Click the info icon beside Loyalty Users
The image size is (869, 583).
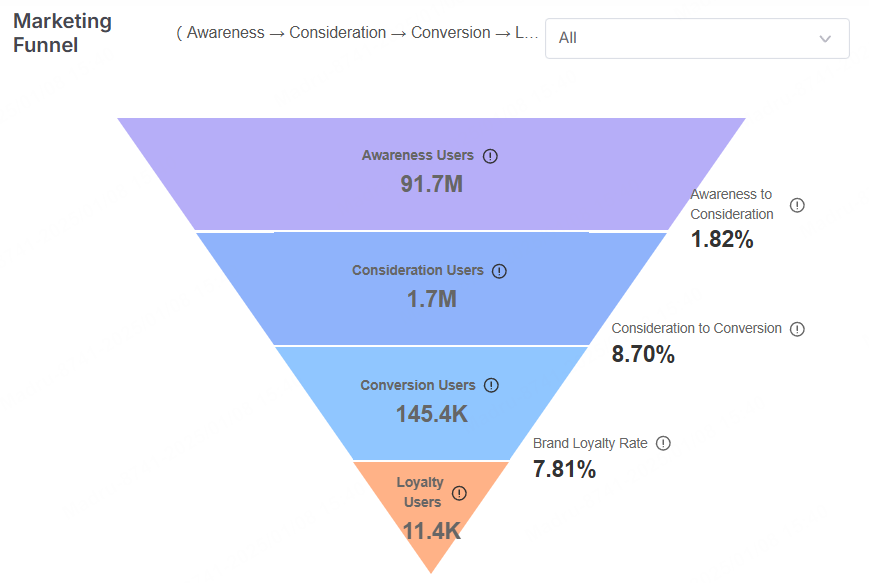459,493
